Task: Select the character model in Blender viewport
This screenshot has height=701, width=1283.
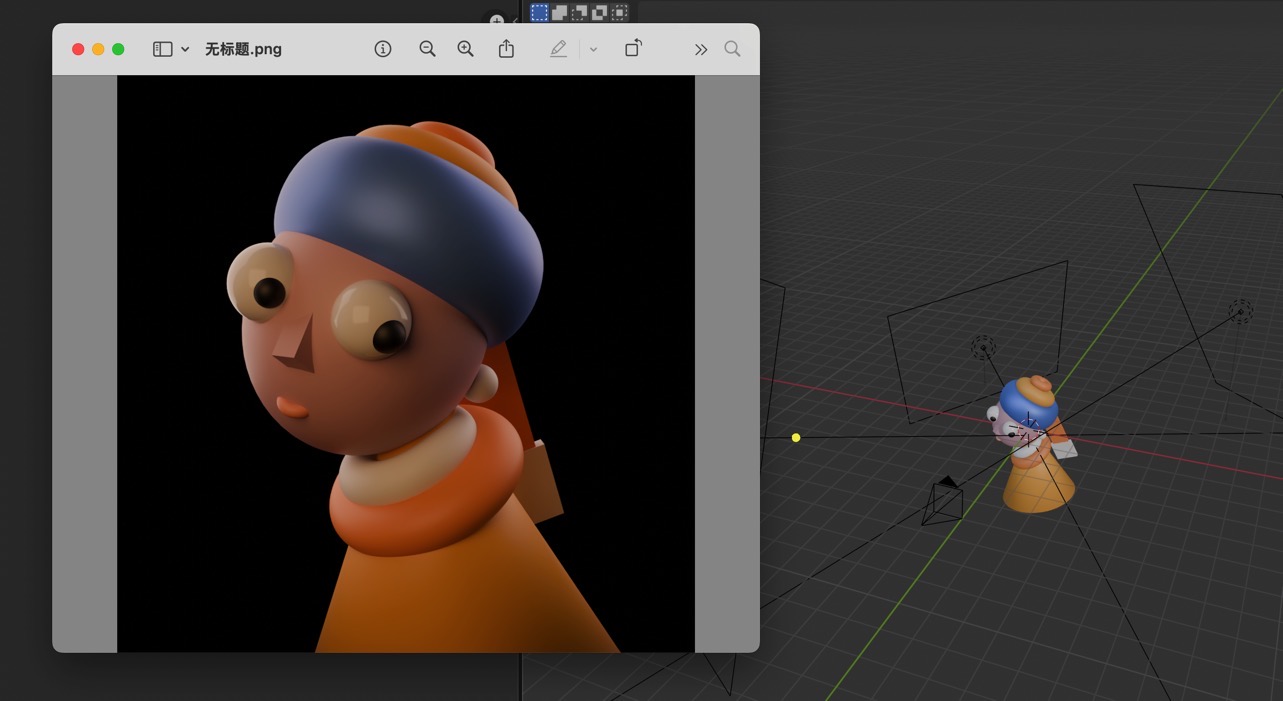Action: click(1030, 445)
